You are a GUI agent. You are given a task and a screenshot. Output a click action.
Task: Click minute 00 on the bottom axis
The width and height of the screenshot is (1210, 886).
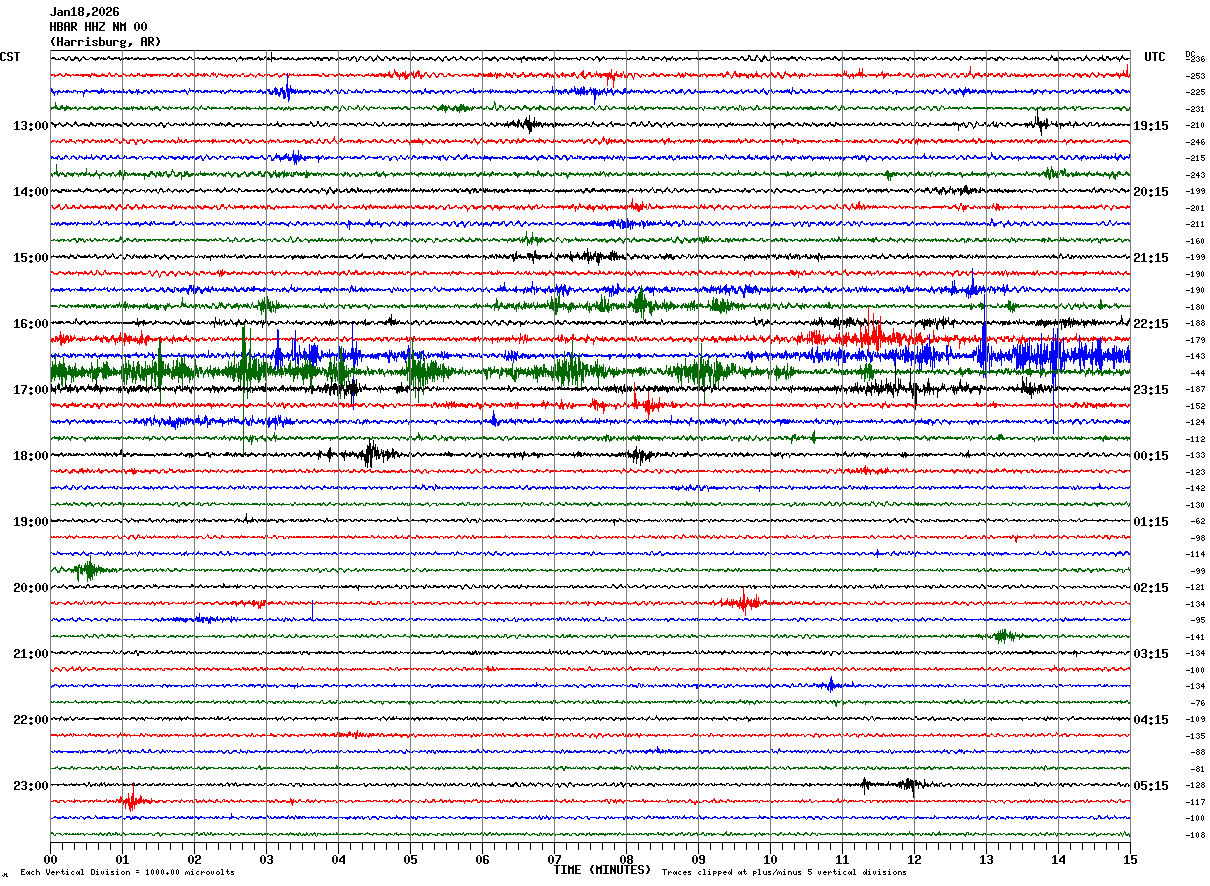pyautogui.click(x=51, y=859)
